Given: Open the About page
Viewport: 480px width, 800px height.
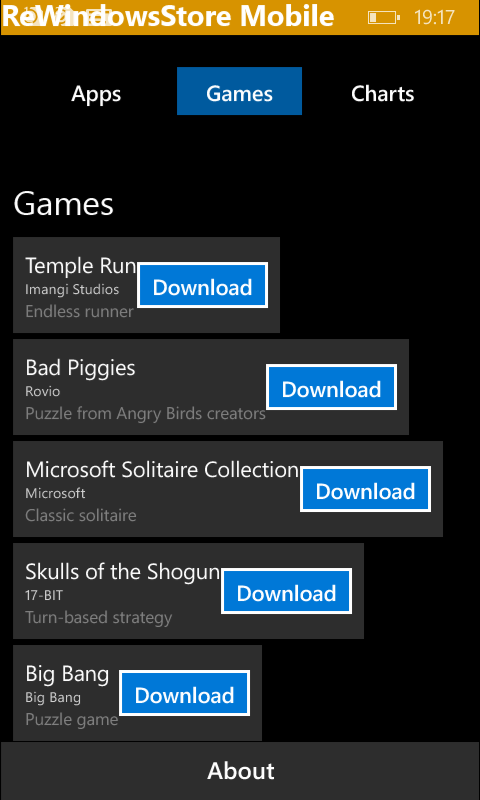Looking at the screenshot, I should pyautogui.click(x=240, y=771).
